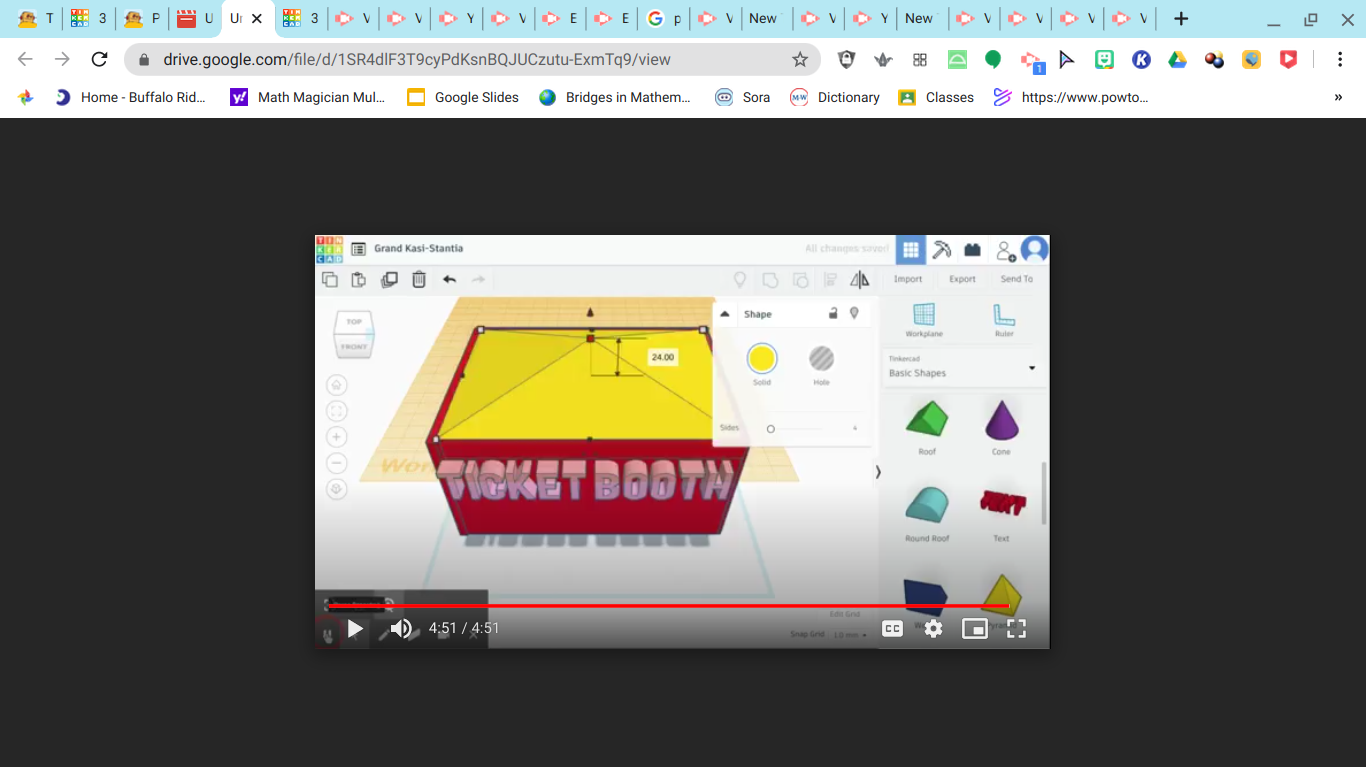Open the Google Slides bookmark
The image size is (1366, 768).
(463, 97)
